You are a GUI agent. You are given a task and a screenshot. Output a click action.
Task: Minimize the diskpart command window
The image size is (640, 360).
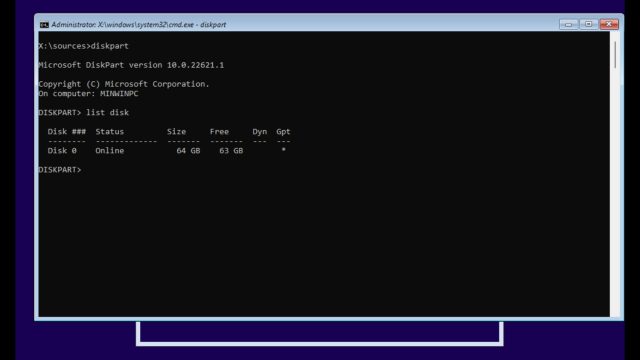(x=568, y=24)
